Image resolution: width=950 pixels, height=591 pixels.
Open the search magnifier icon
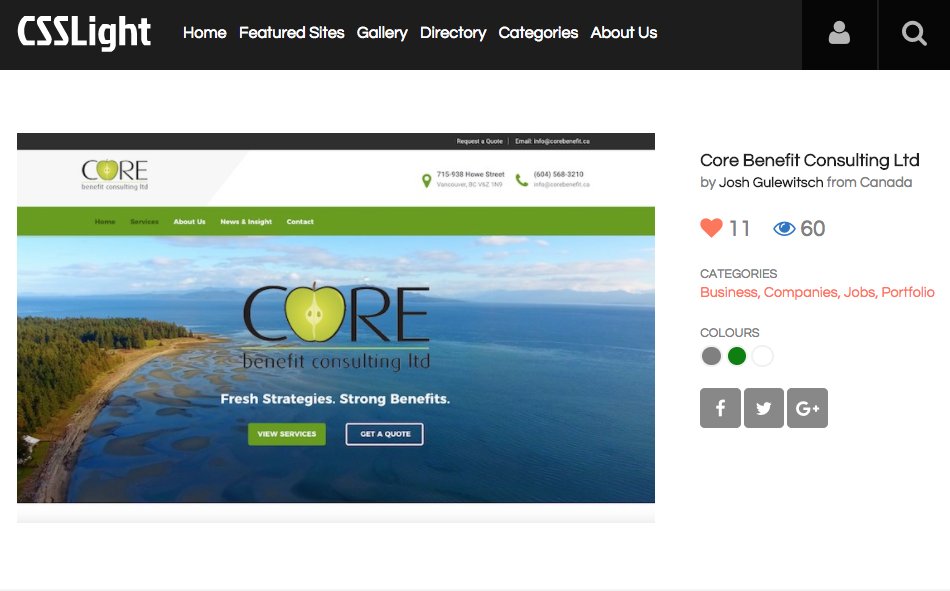[x=914, y=34]
